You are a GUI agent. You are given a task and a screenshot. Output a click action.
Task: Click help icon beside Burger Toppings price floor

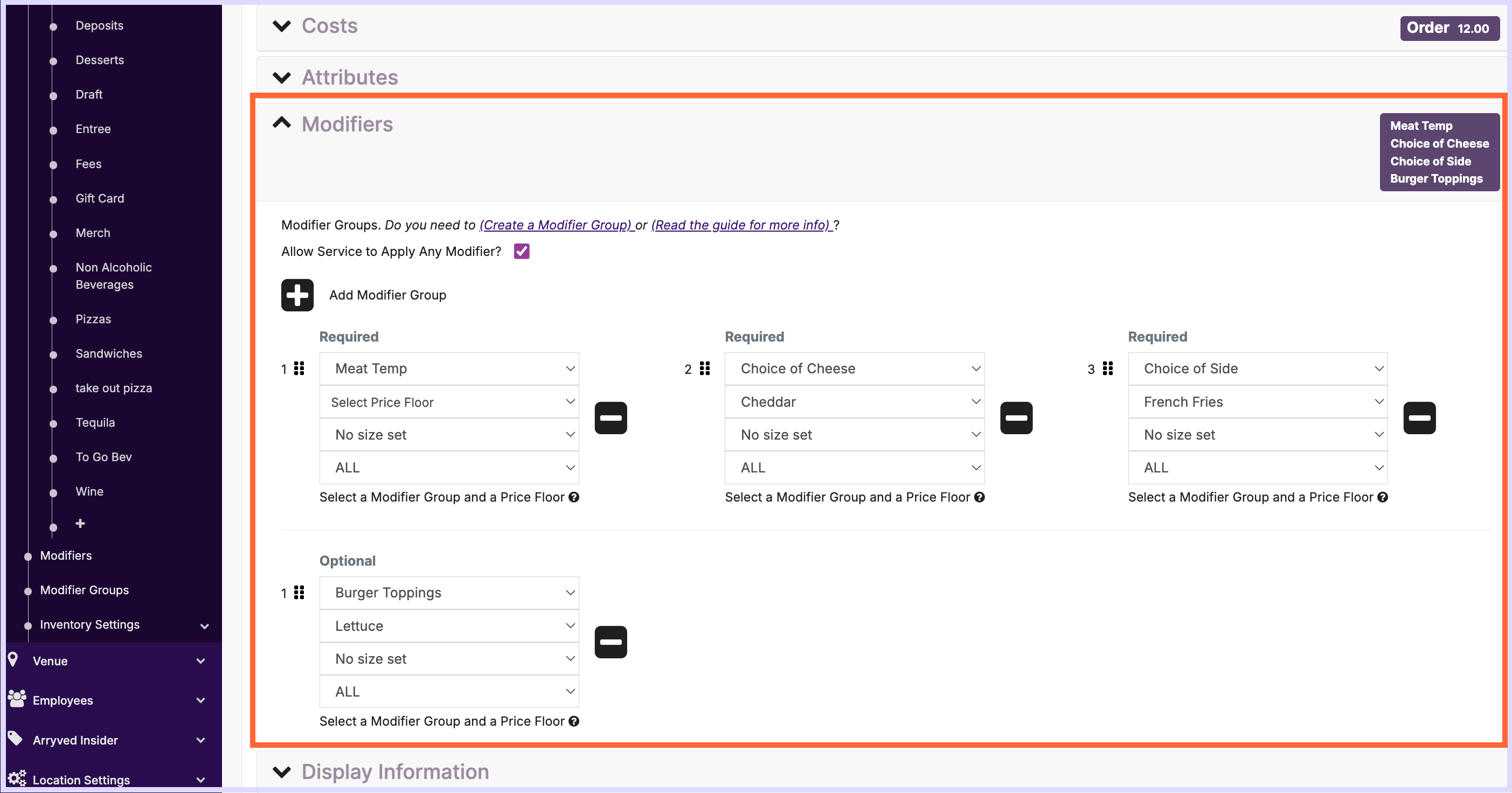tap(574, 721)
